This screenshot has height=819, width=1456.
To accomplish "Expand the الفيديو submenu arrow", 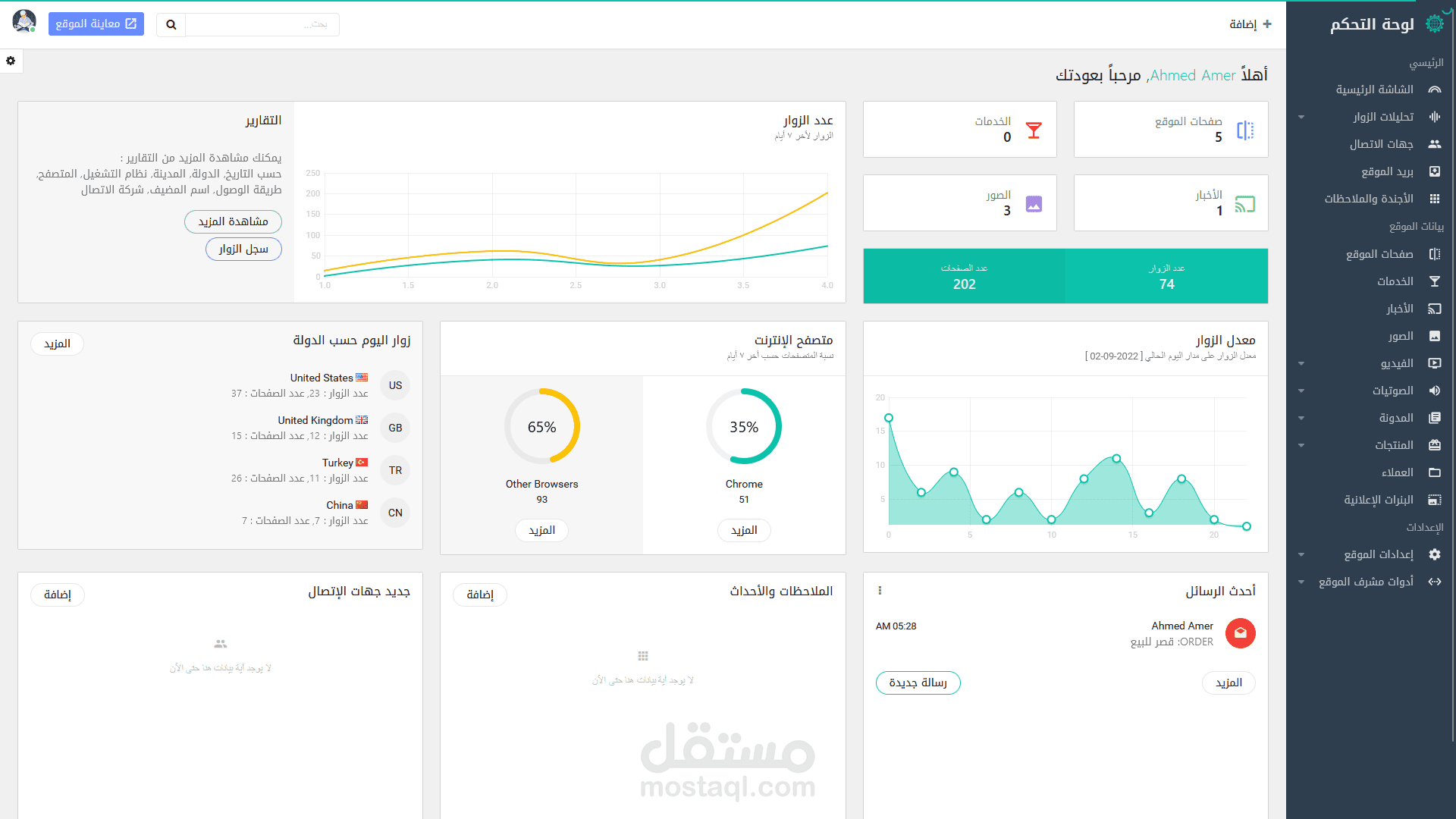I will pyautogui.click(x=1301, y=363).
